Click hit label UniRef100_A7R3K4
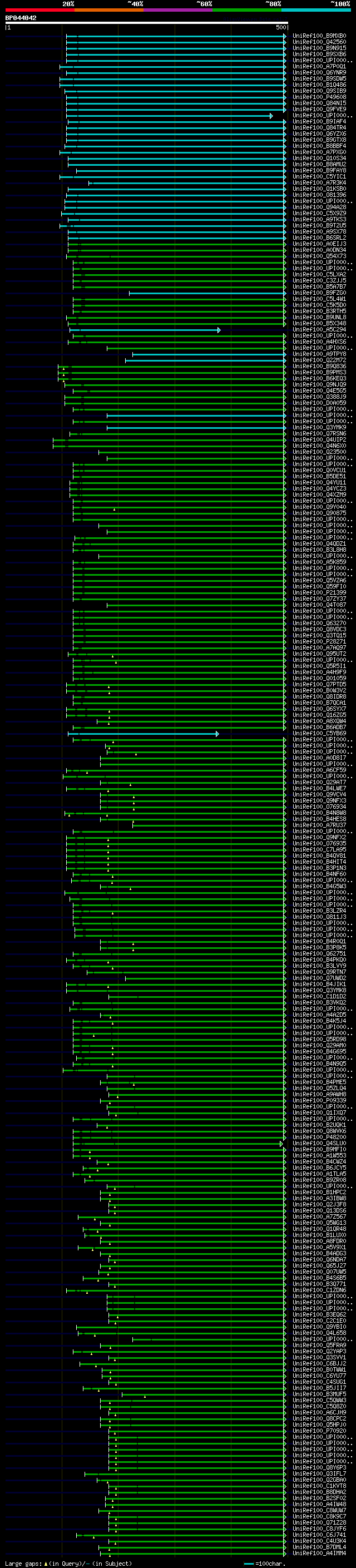Viewport: 356px width, 1568px height. pos(319,183)
